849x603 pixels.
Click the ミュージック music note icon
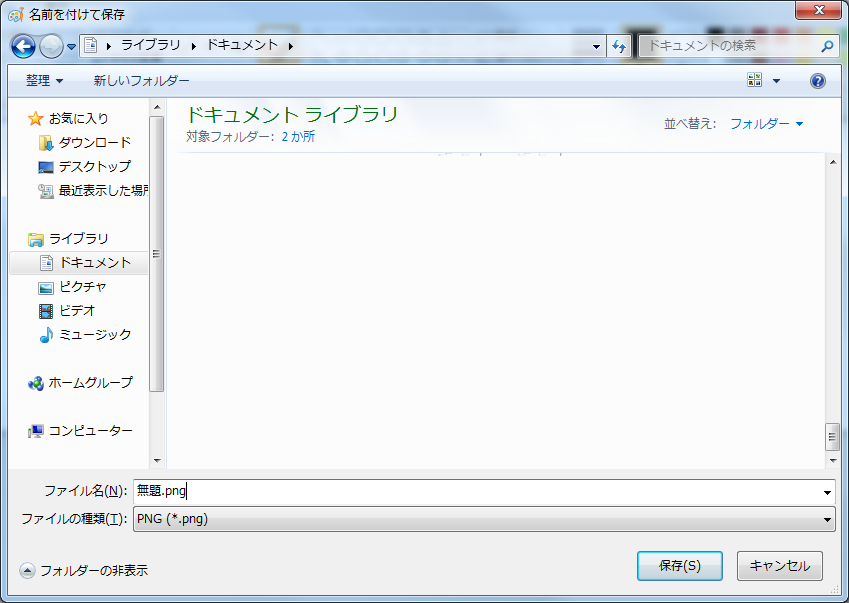tap(46, 335)
